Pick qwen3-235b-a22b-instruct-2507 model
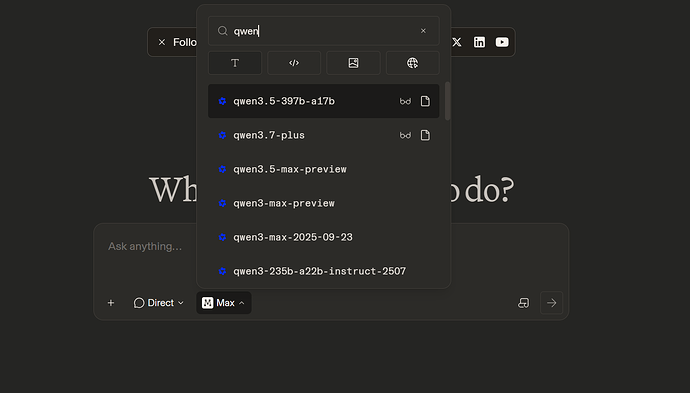This screenshot has height=393, width=690. point(323,271)
